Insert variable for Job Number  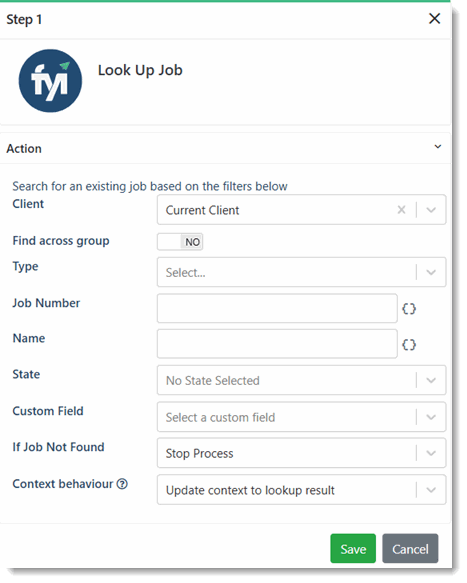click(x=409, y=309)
